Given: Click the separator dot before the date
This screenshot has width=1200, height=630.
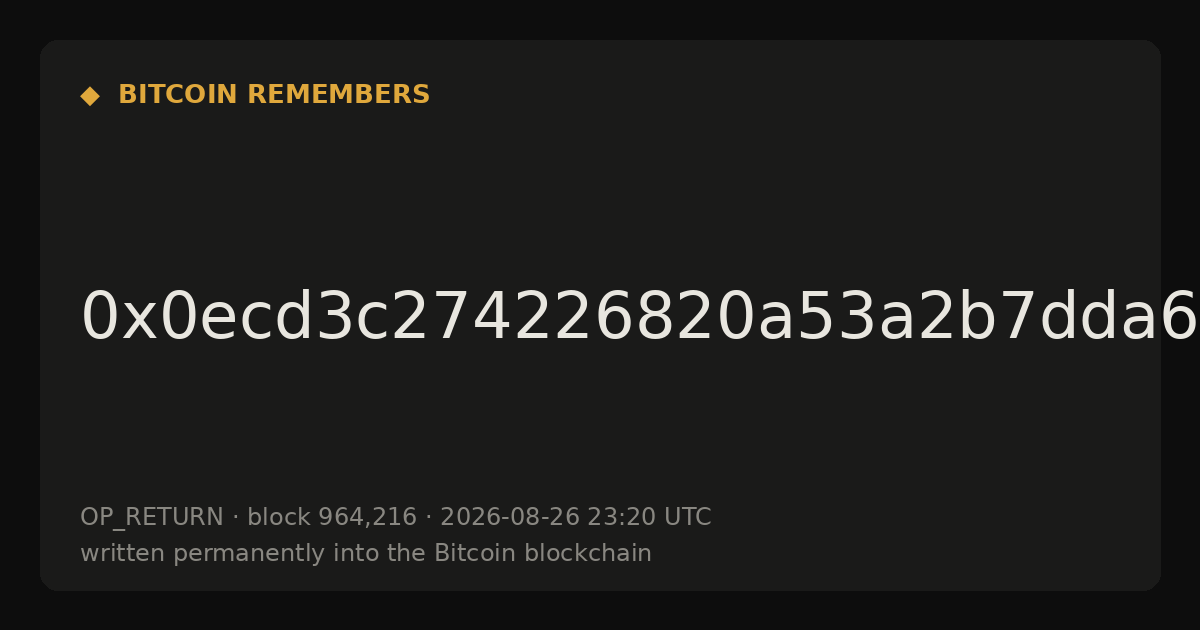Looking at the screenshot, I should tap(429, 518).
